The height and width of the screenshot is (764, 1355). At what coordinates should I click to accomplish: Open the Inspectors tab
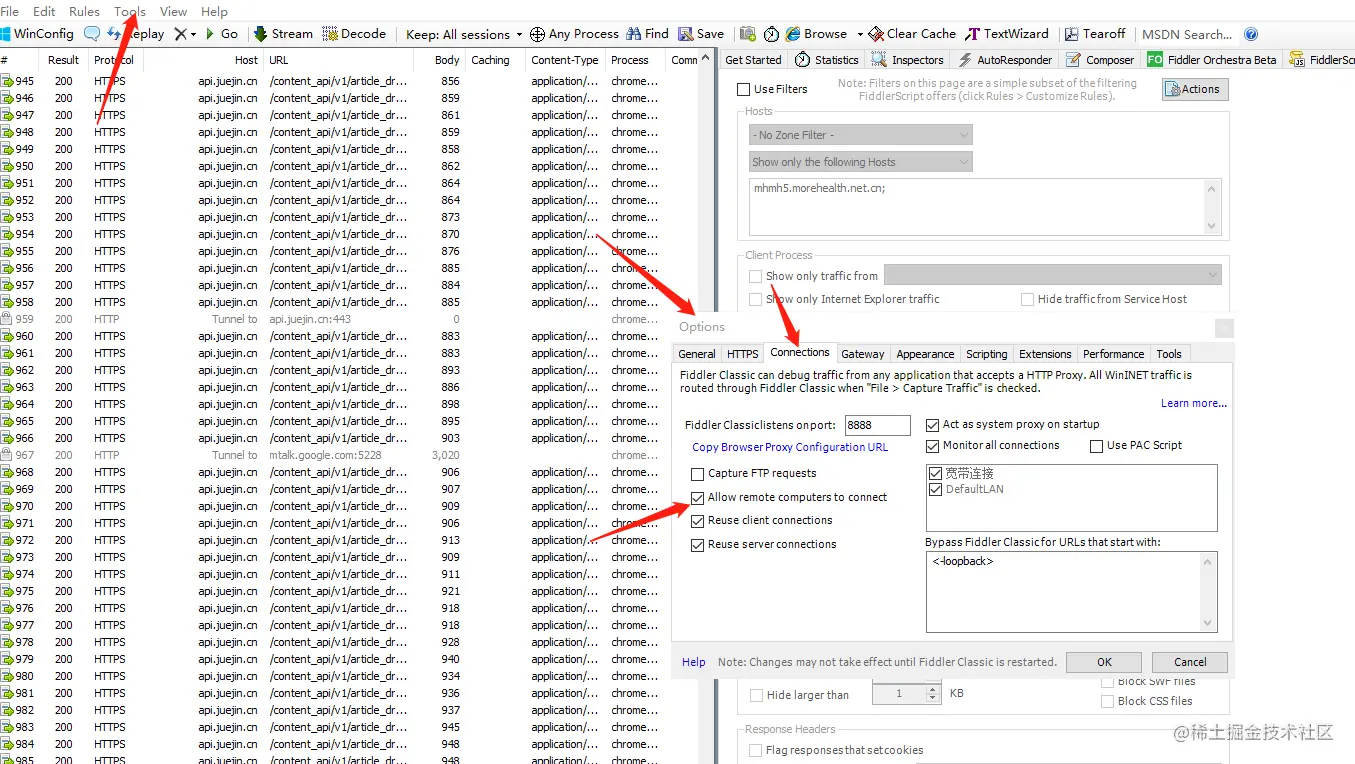(908, 60)
